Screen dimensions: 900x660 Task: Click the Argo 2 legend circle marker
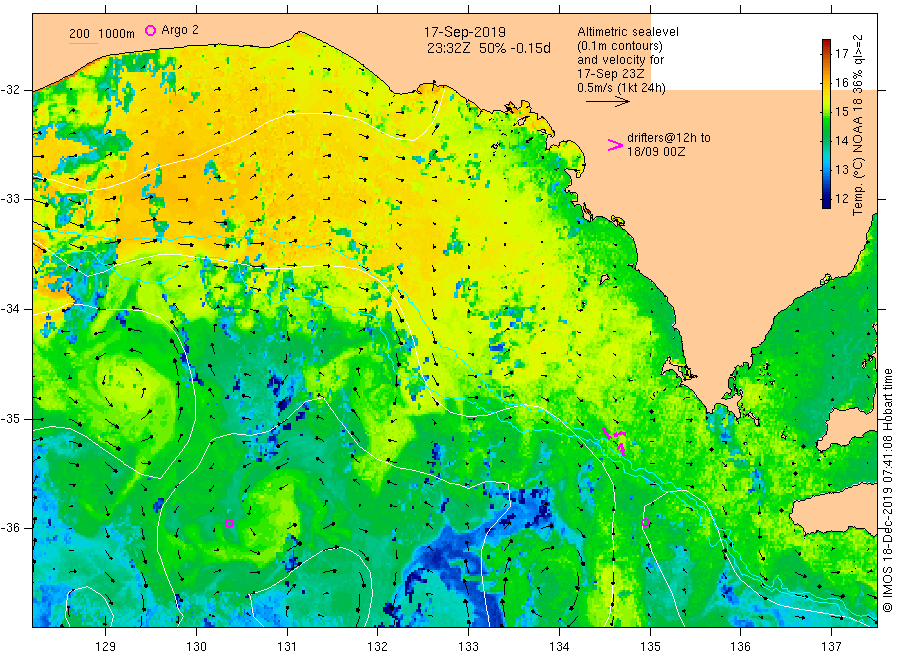click(150, 30)
